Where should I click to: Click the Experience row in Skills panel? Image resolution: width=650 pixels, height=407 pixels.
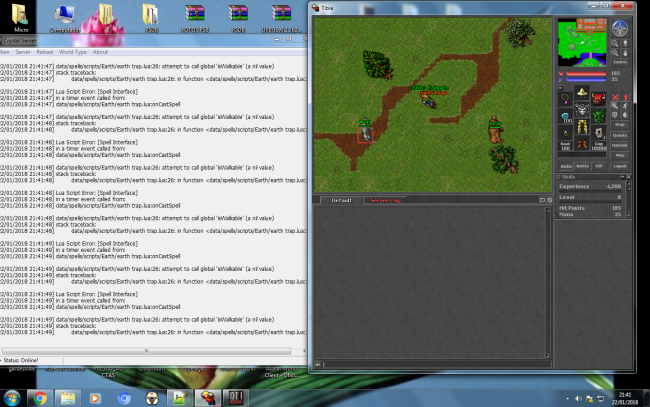[590, 187]
